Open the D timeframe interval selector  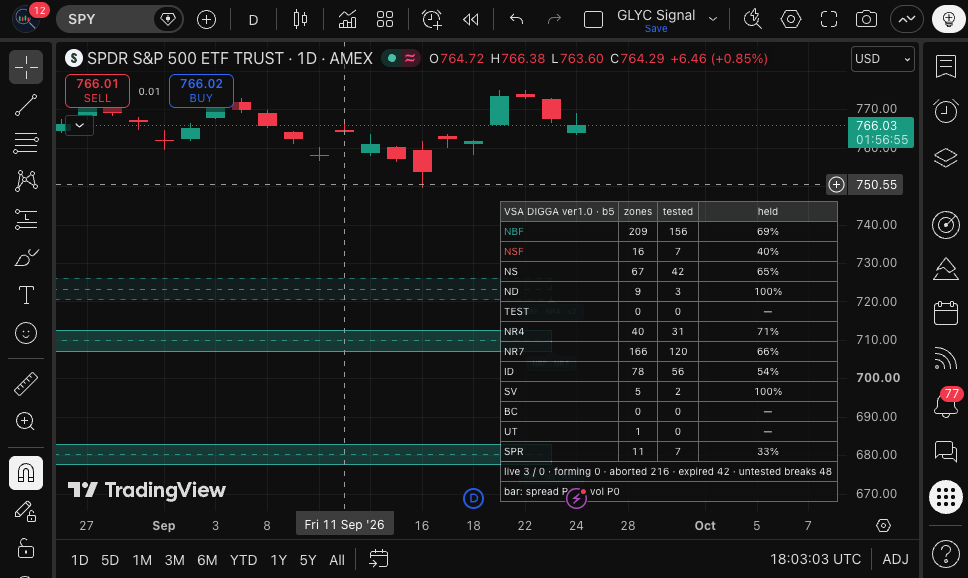pyautogui.click(x=253, y=20)
